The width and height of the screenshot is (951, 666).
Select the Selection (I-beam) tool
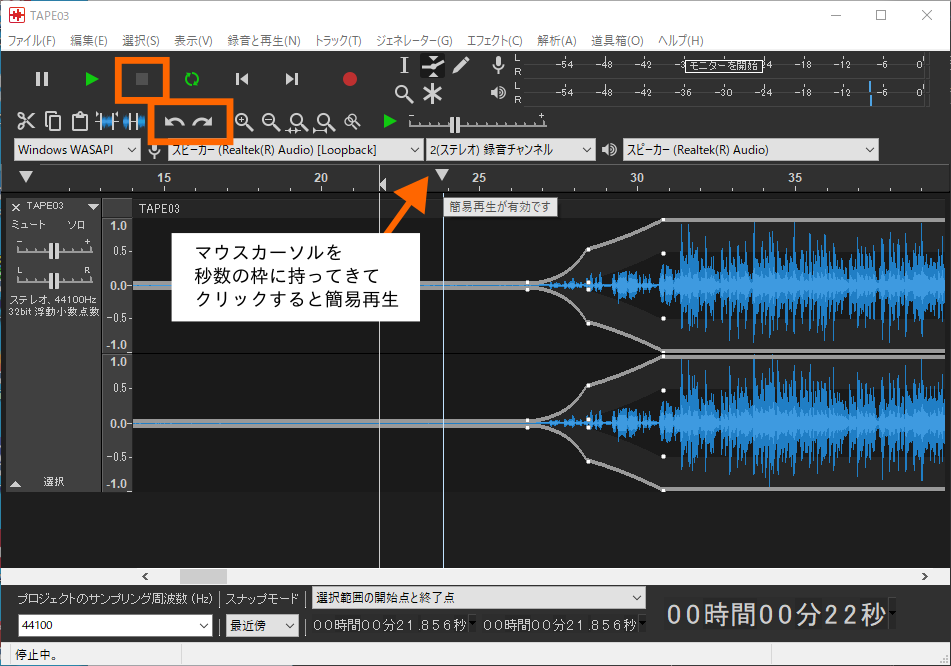[405, 65]
